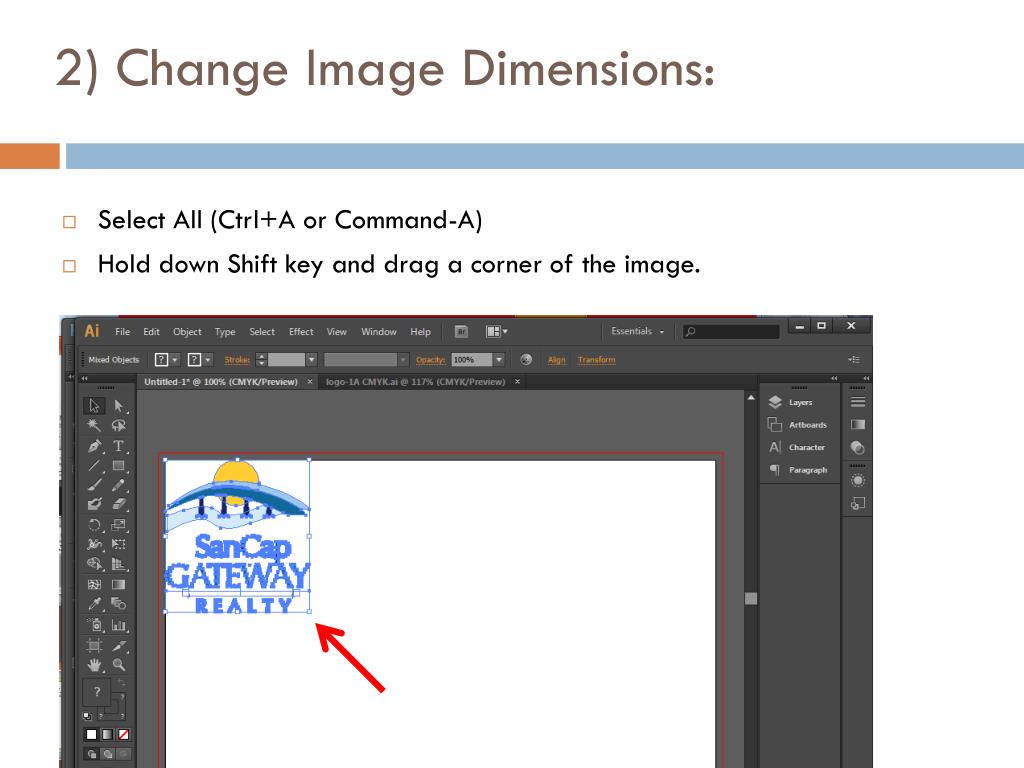Swap fill and stroke arrows
Image resolution: width=1024 pixels, height=768 pixels.
pyautogui.click(x=121, y=682)
